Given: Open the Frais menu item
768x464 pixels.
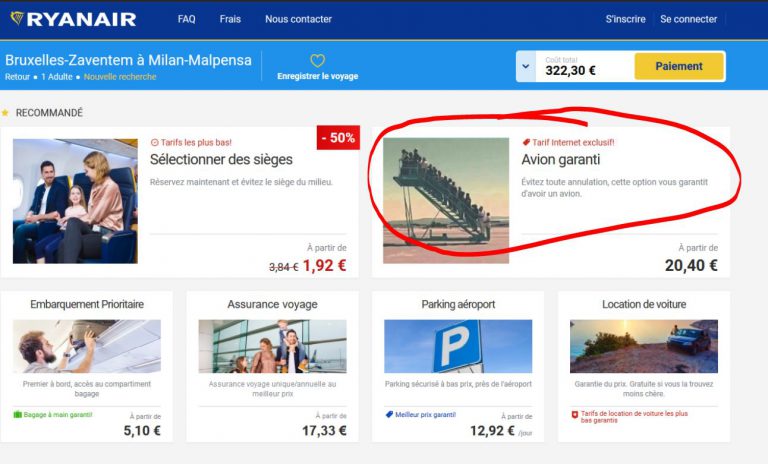Looking at the screenshot, I should coord(230,19).
